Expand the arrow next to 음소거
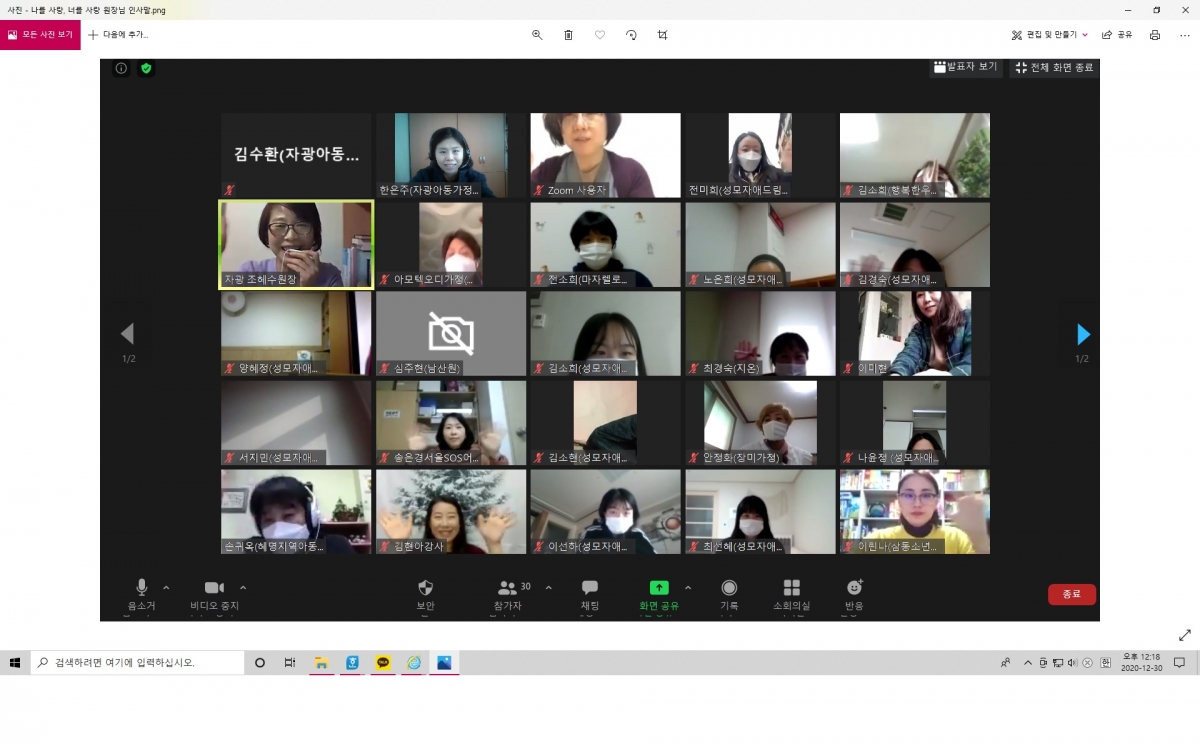 point(166,588)
